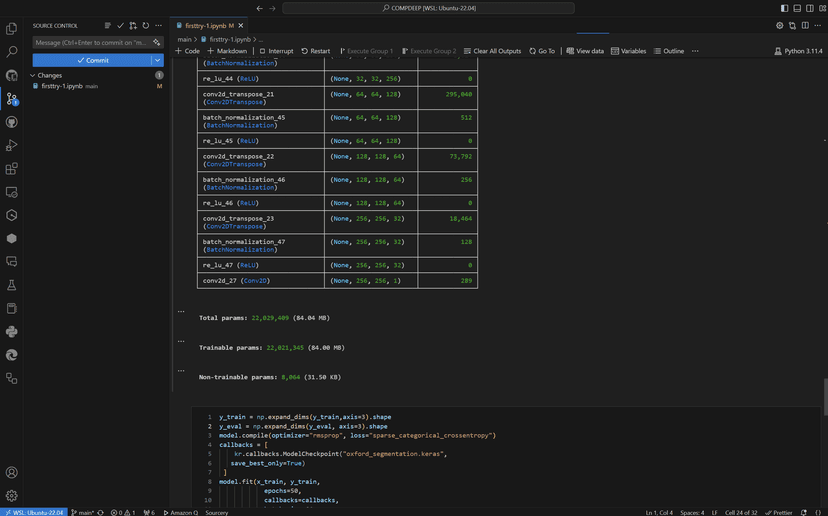Click the blue Commit button
828x516 pixels.
pyautogui.click(x=91, y=60)
